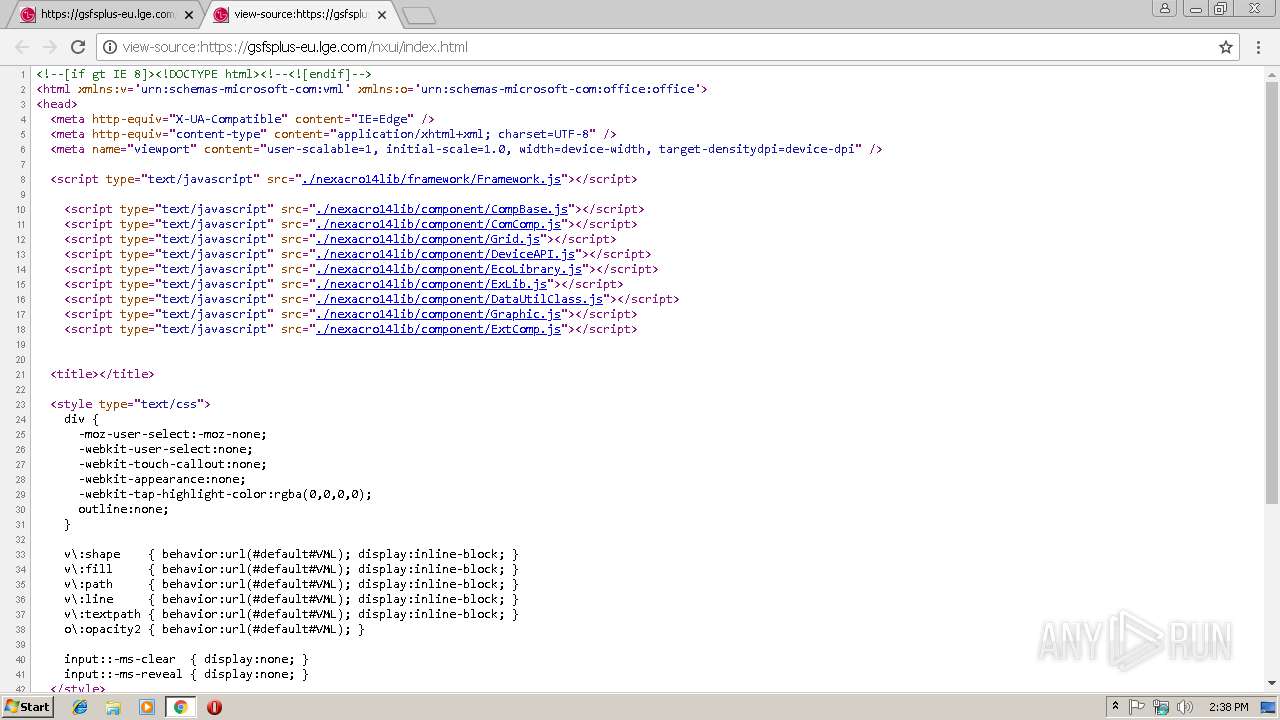This screenshot has height=720, width=1280.
Task: Open the CompBase.js link
Action: pos(442,209)
